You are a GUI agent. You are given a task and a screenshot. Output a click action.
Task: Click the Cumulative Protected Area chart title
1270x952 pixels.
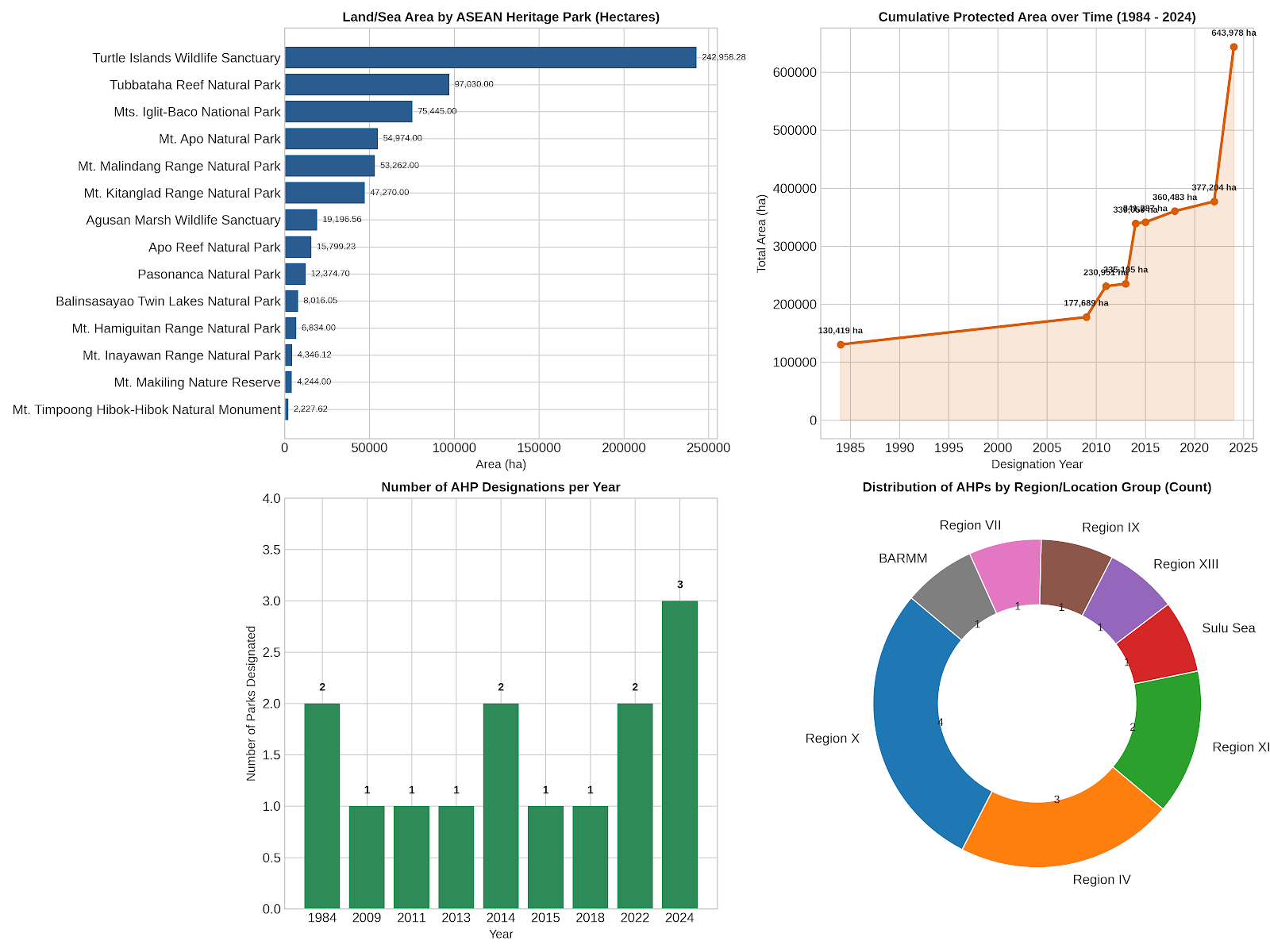[x=1037, y=17]
